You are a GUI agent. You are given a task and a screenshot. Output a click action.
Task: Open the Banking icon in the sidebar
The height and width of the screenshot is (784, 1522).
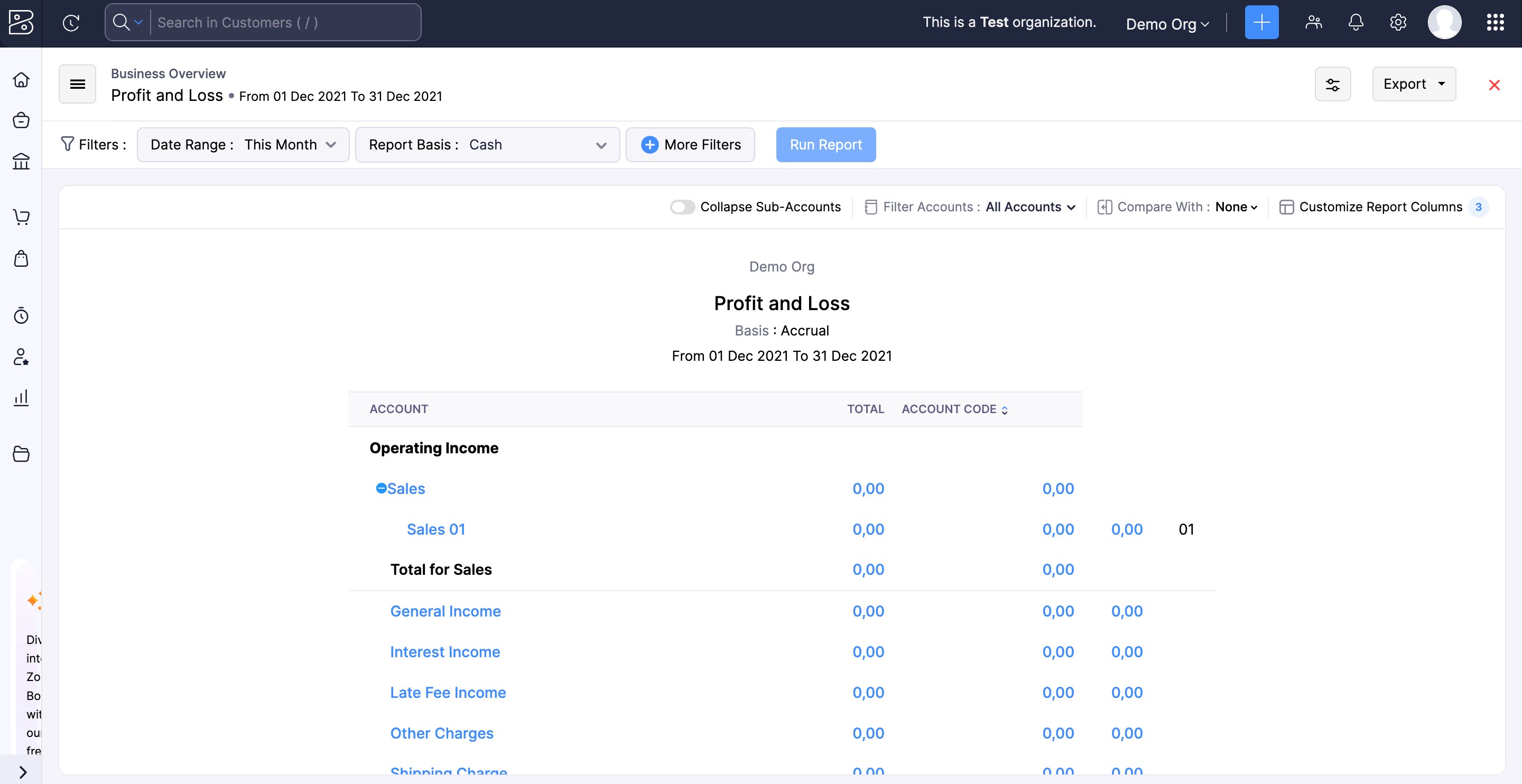tap(21, 161)
